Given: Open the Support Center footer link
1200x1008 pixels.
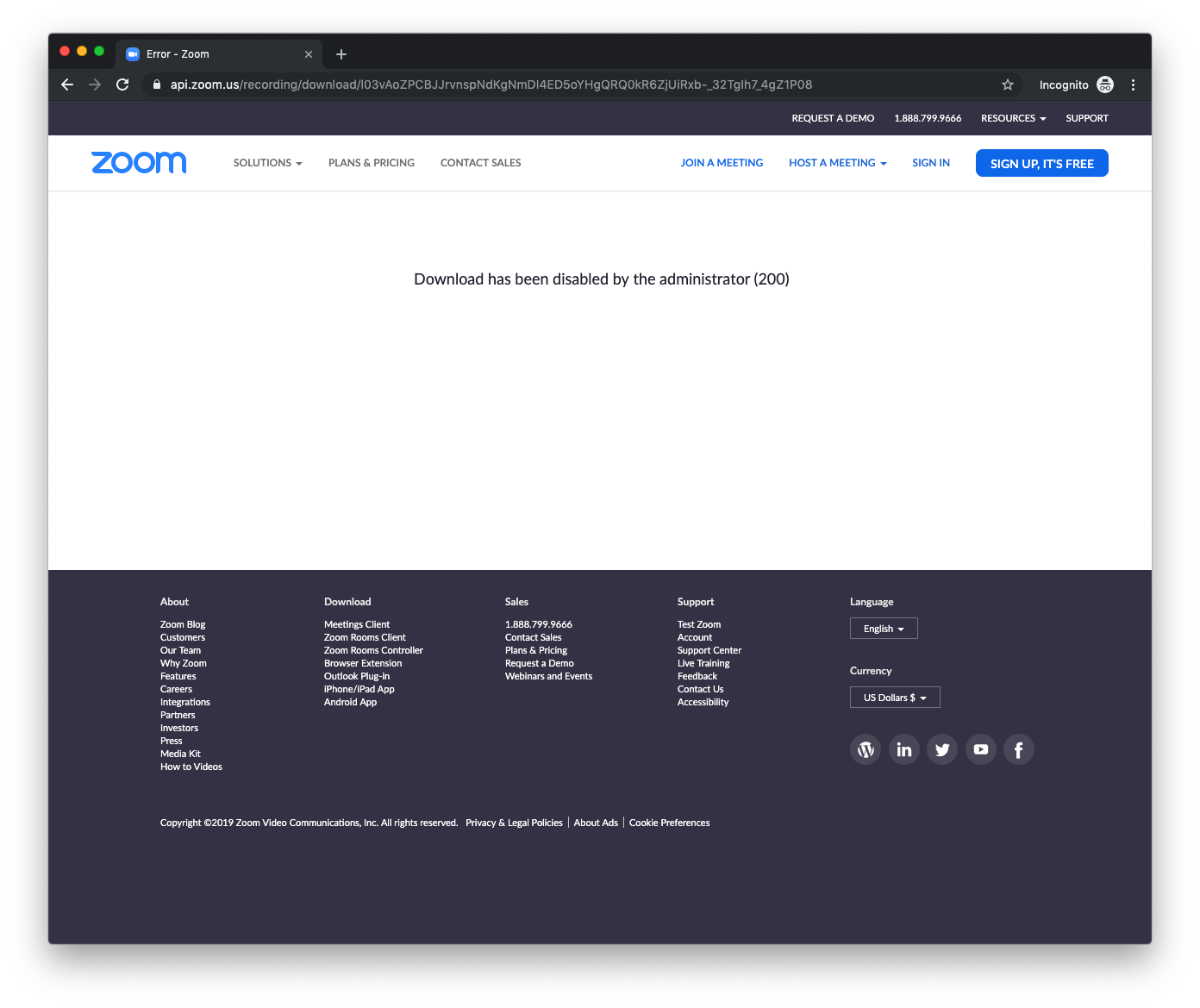Looking at the screenshot, I should pos(709,650).
